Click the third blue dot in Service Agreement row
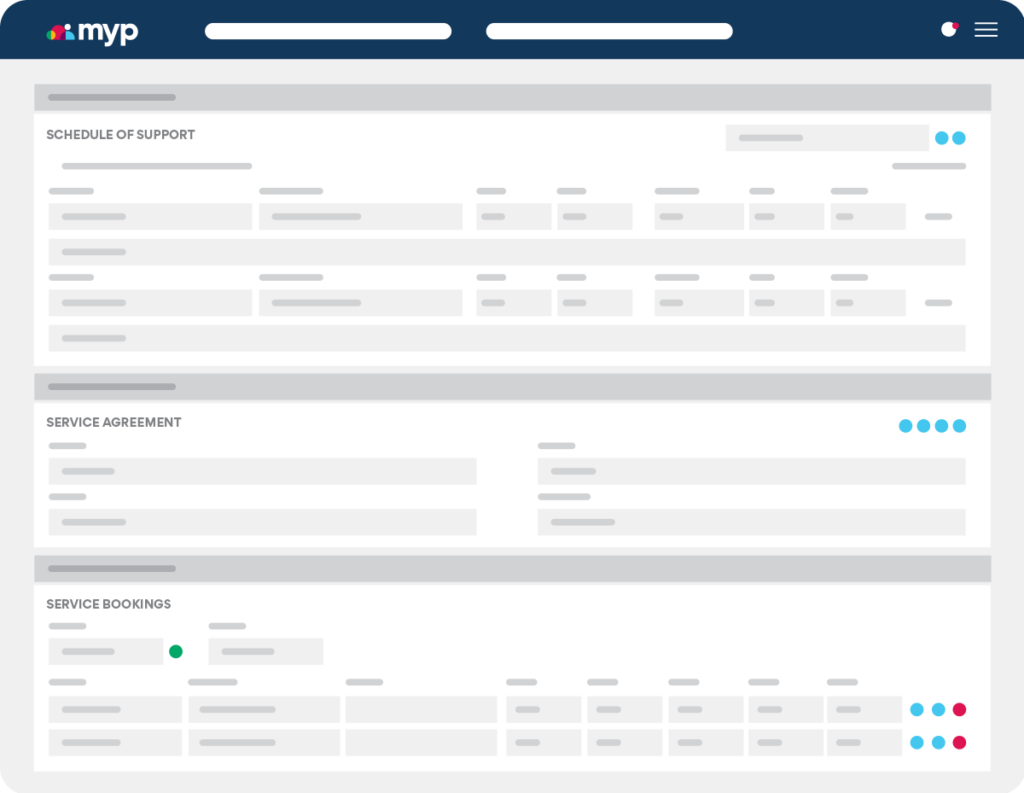This screenshot has height=793, width=1024. pos(941,425)
